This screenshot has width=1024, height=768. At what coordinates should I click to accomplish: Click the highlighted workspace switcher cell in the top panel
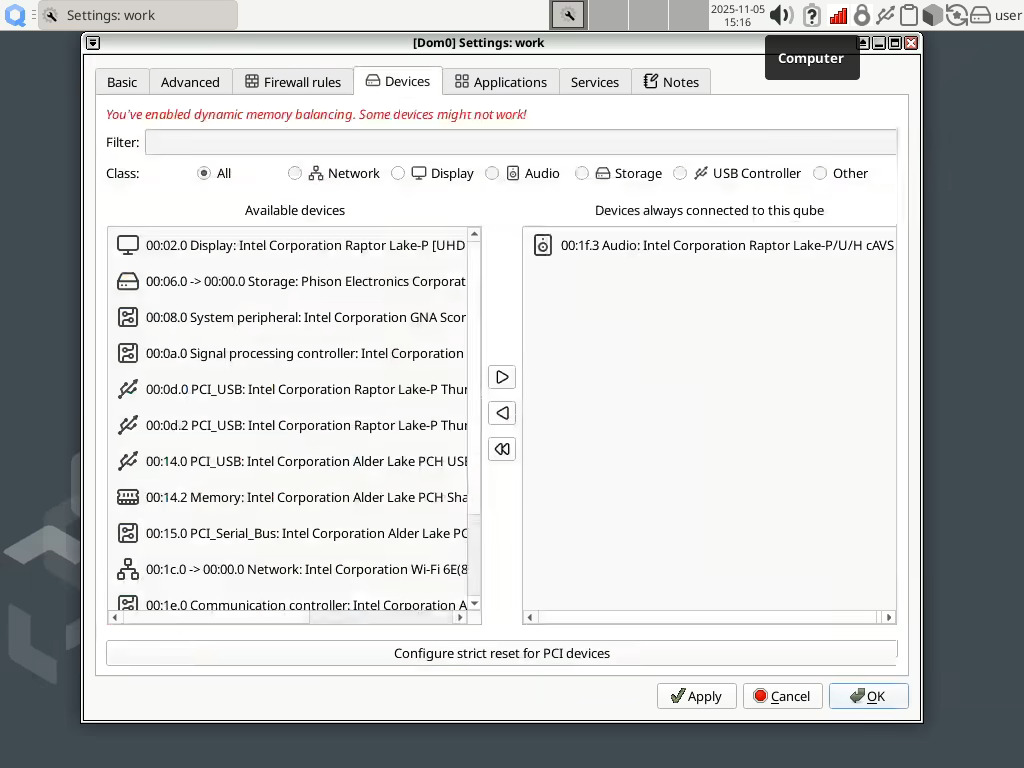point(568,15)
